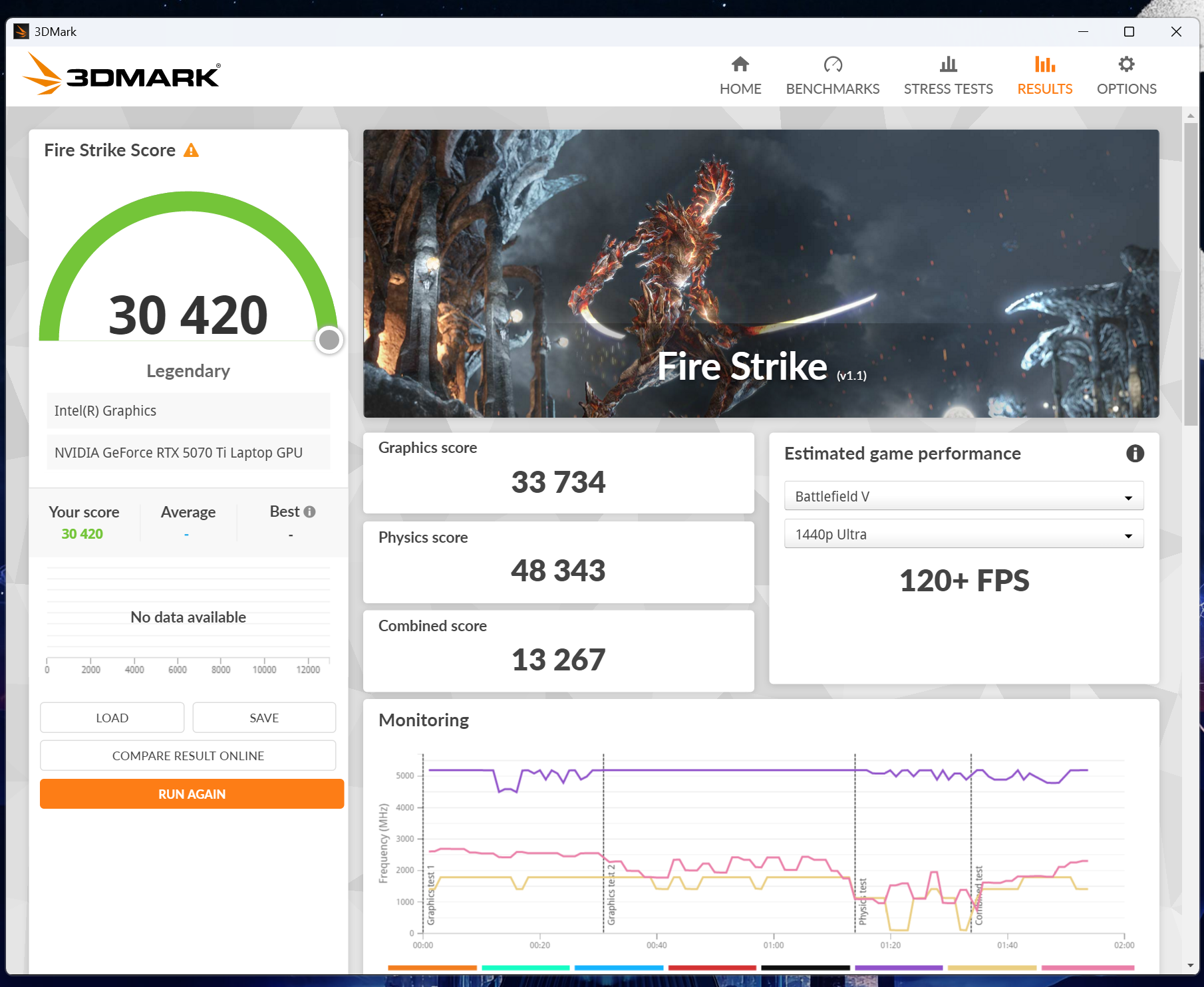Screen dimensions: 1204x987
Task: Click the scrollbar up arrow
Action: tap(1190, 116)
